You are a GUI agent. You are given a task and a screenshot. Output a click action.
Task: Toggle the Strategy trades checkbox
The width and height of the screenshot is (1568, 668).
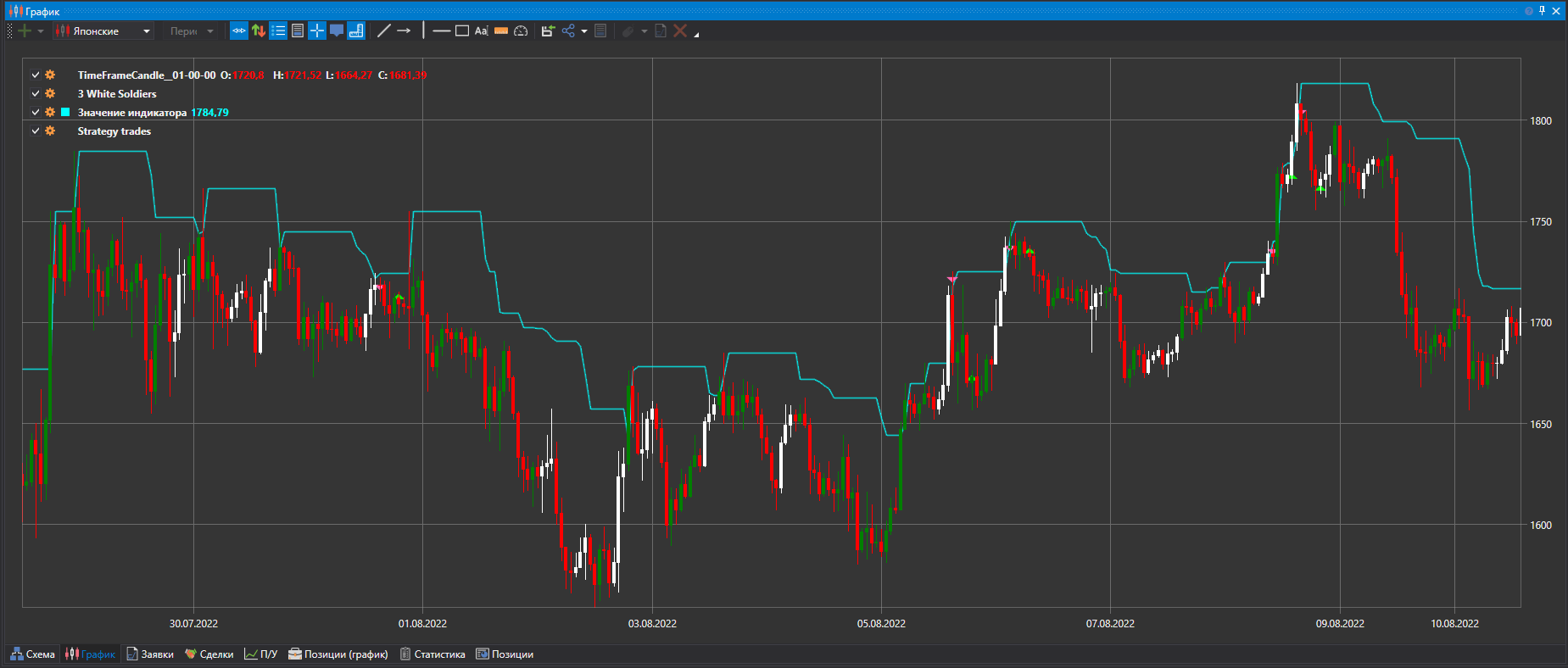coord(36,131)
